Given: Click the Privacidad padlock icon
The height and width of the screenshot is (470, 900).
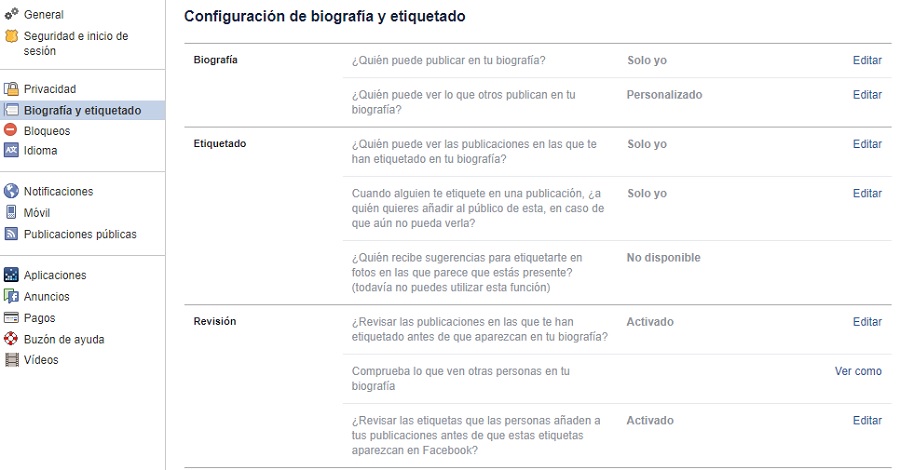Looking at the screenshot, I should coord(11,89).
